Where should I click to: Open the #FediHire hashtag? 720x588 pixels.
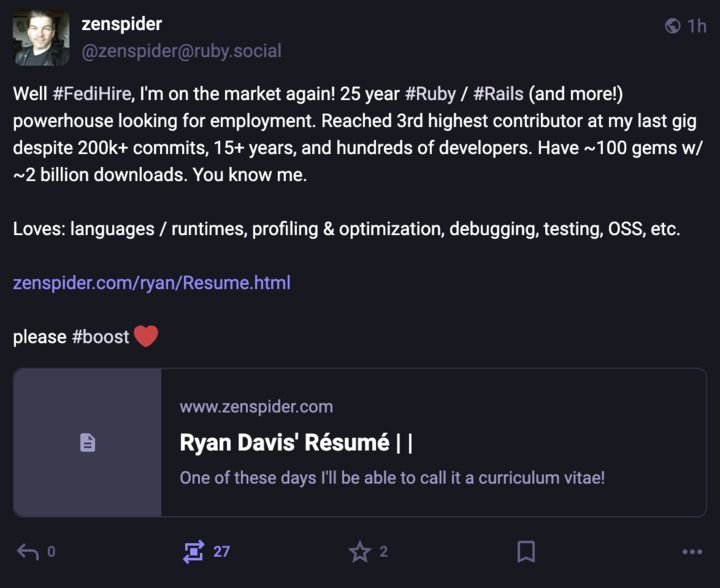point(92,94)
